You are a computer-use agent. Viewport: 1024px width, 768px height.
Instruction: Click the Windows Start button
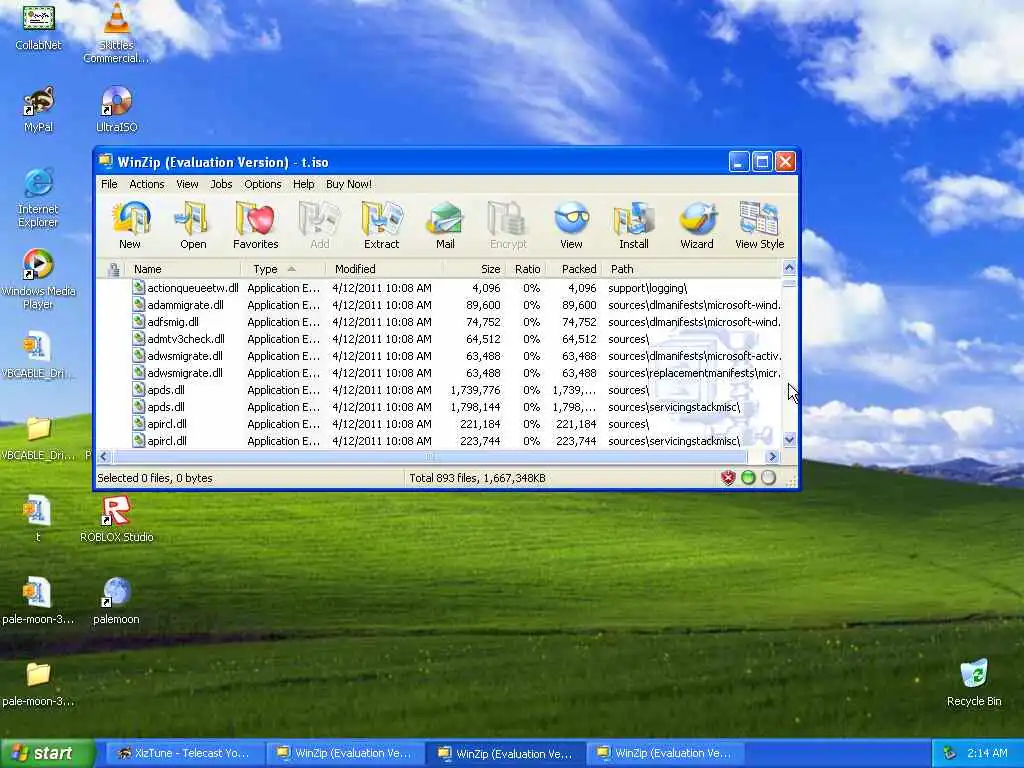point(47,753)
